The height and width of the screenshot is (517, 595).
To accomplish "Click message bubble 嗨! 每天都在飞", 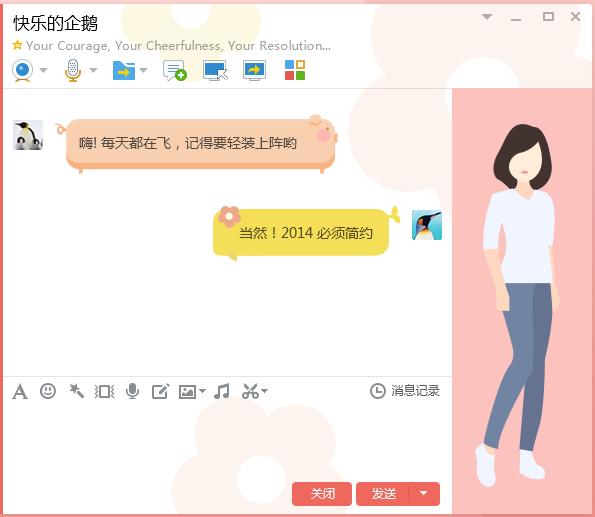I will 200,143.
